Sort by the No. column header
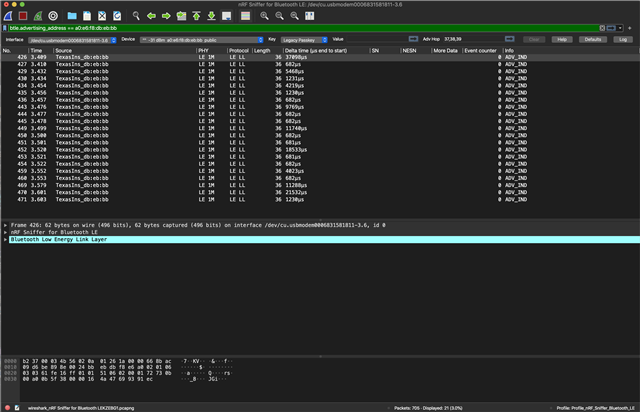This screenshot has height=412, width=640. tap(15, 51)
